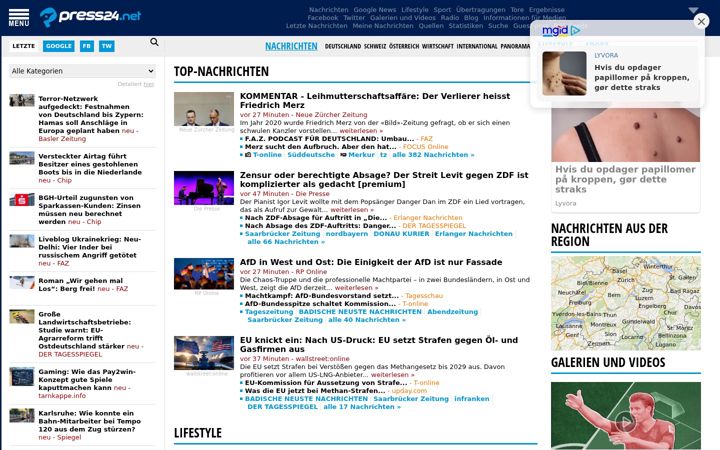Click the T-online source link

pos(267,155)
